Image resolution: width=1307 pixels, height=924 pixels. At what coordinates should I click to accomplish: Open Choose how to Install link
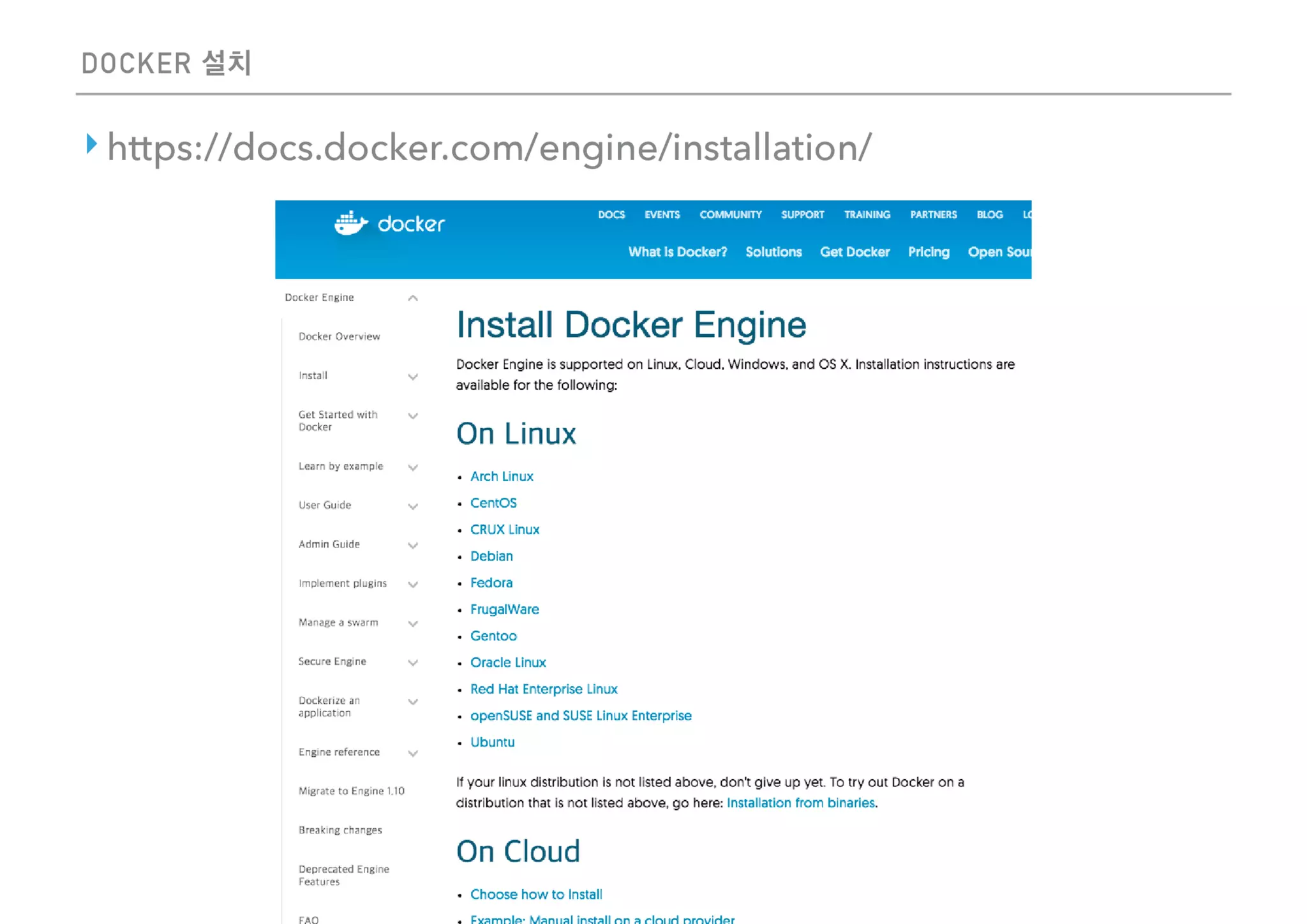click(x=536, y=895)
